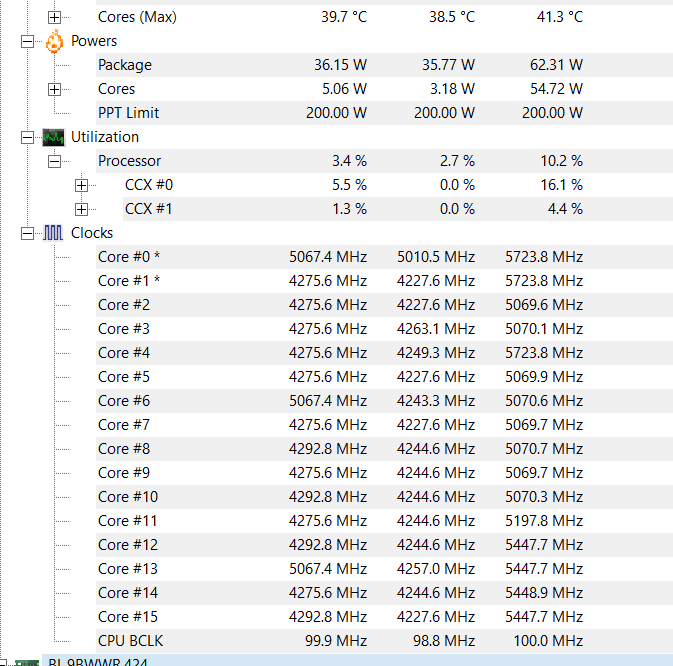673x666 pixels.
Task: Expand the CCX #0 node
Action: pyautogui.click(x=81, y=185)
